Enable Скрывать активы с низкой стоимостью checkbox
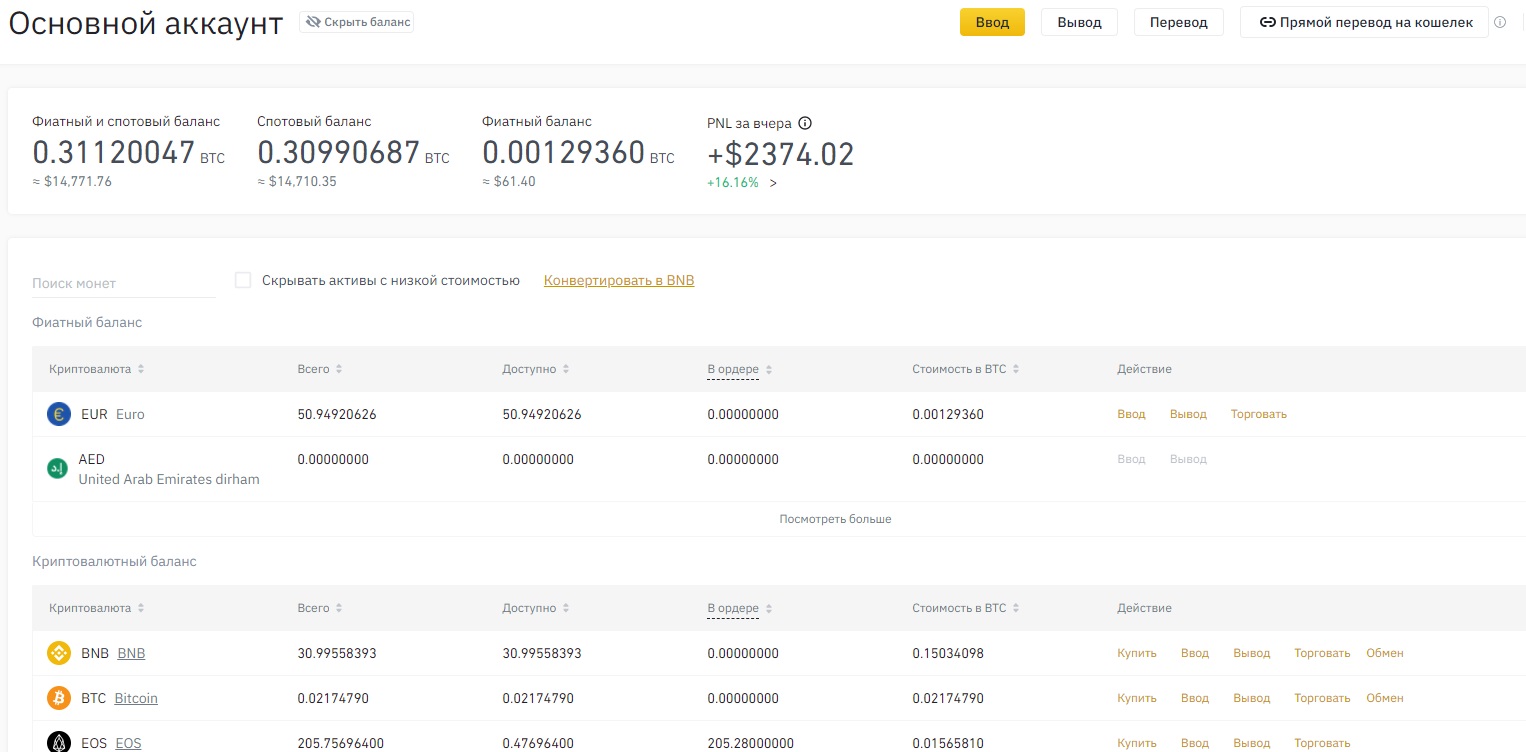Viewport: 1526px width, 752px height. tap(243, 280)
